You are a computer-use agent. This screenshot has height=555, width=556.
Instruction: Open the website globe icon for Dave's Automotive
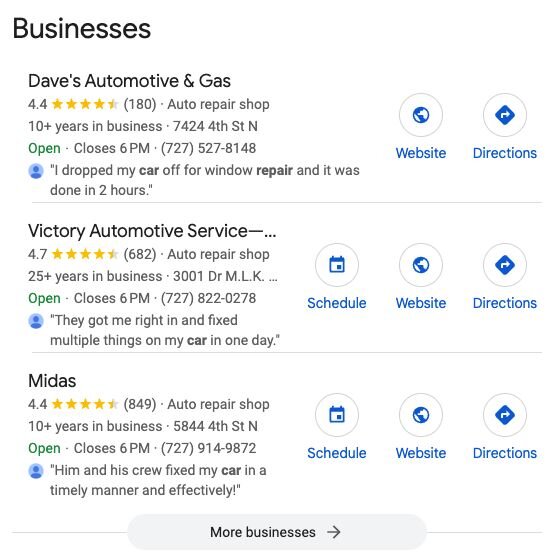click(421, 115)
